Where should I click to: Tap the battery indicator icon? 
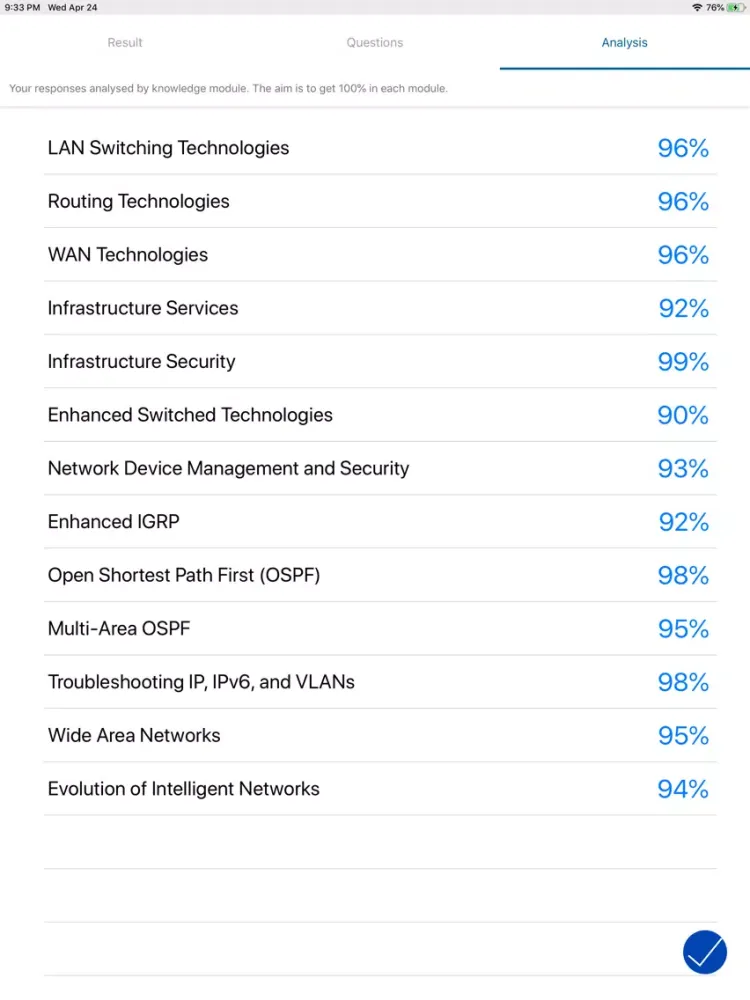click(735, 7)
